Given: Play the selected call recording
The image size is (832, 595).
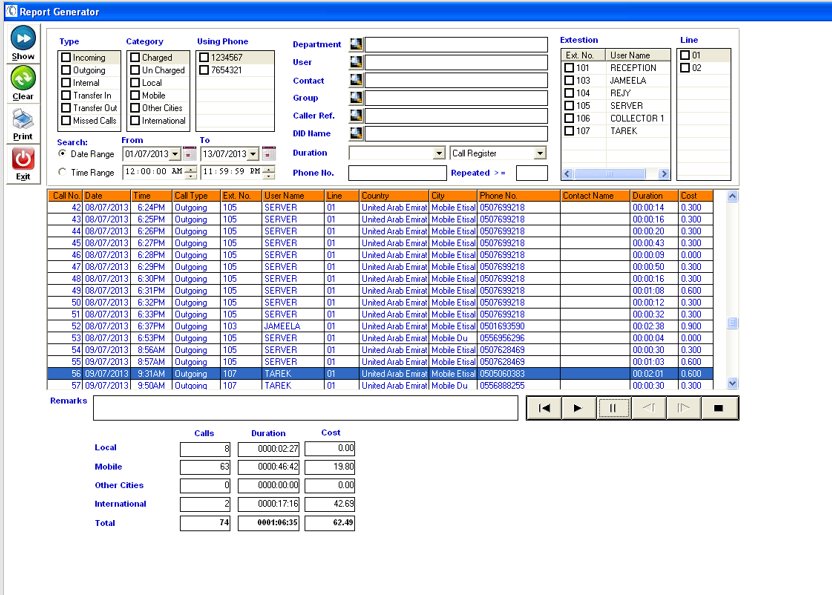Looking at the screenshot, I should tap(578, 408).
